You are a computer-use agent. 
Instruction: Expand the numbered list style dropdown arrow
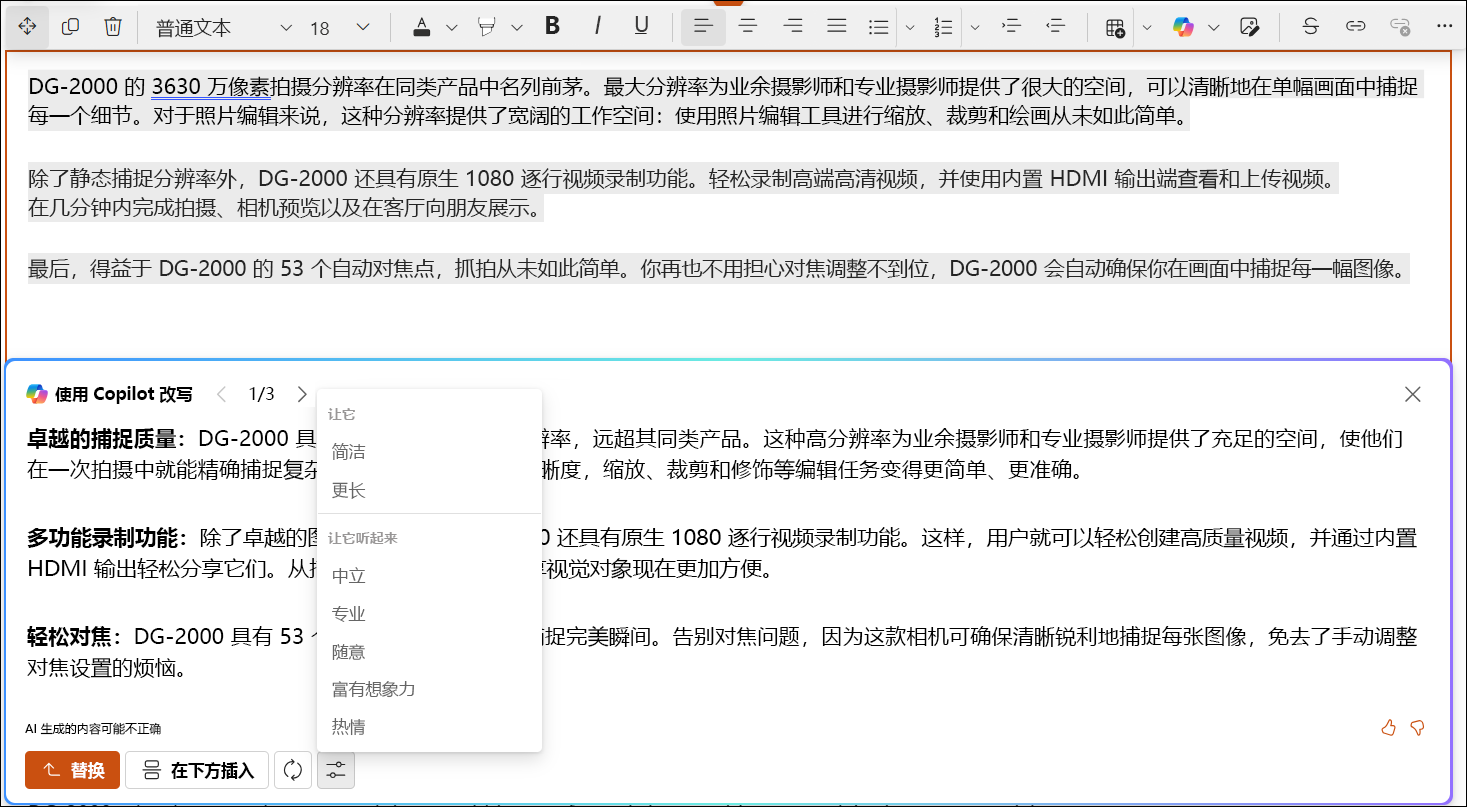tap(975, 27)
